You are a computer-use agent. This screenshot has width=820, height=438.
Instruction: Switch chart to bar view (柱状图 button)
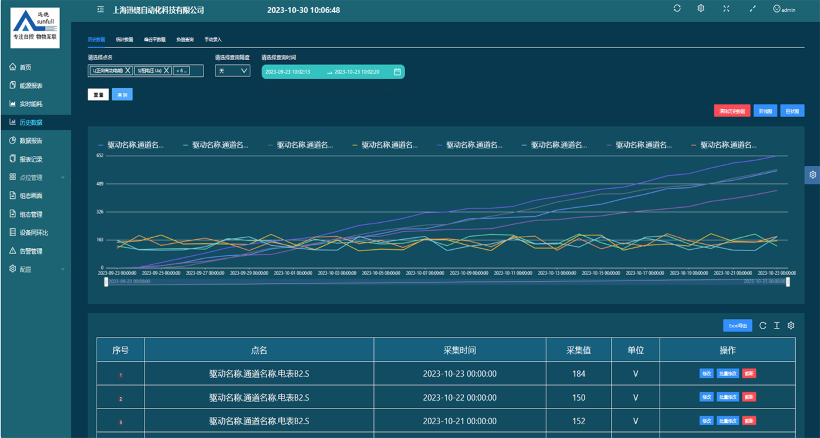(792, 111)
